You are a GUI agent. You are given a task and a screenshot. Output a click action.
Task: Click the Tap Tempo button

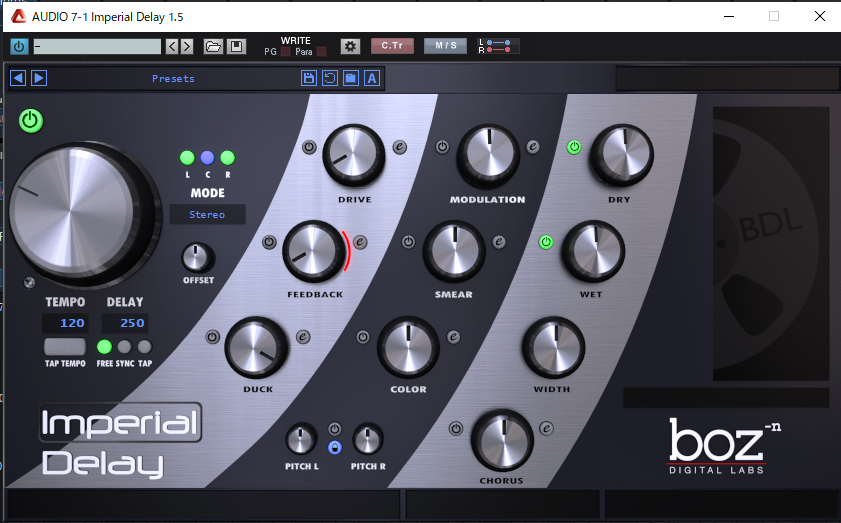[x=65, y=347]
